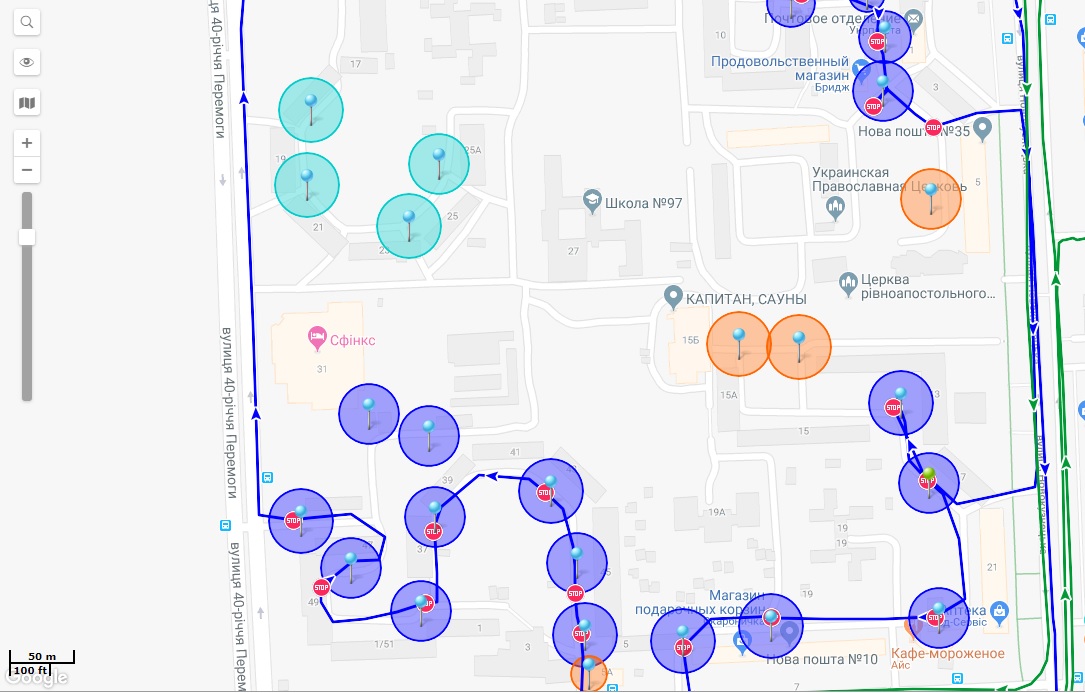This screenshot has height=693, width=1085.
Task: Click the Школа №97 school marker
Action: click(x=592, y=203)
